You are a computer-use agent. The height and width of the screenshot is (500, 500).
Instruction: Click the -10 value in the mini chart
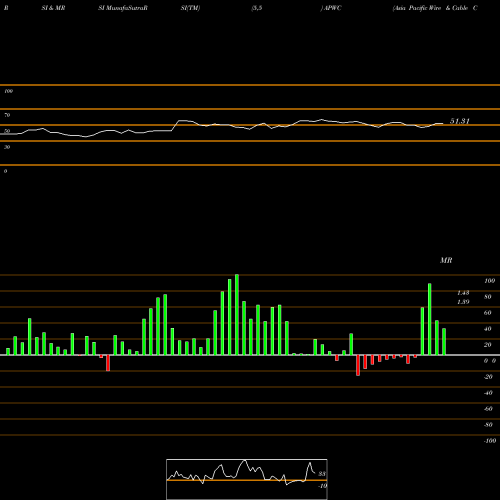tap(322, 486)
